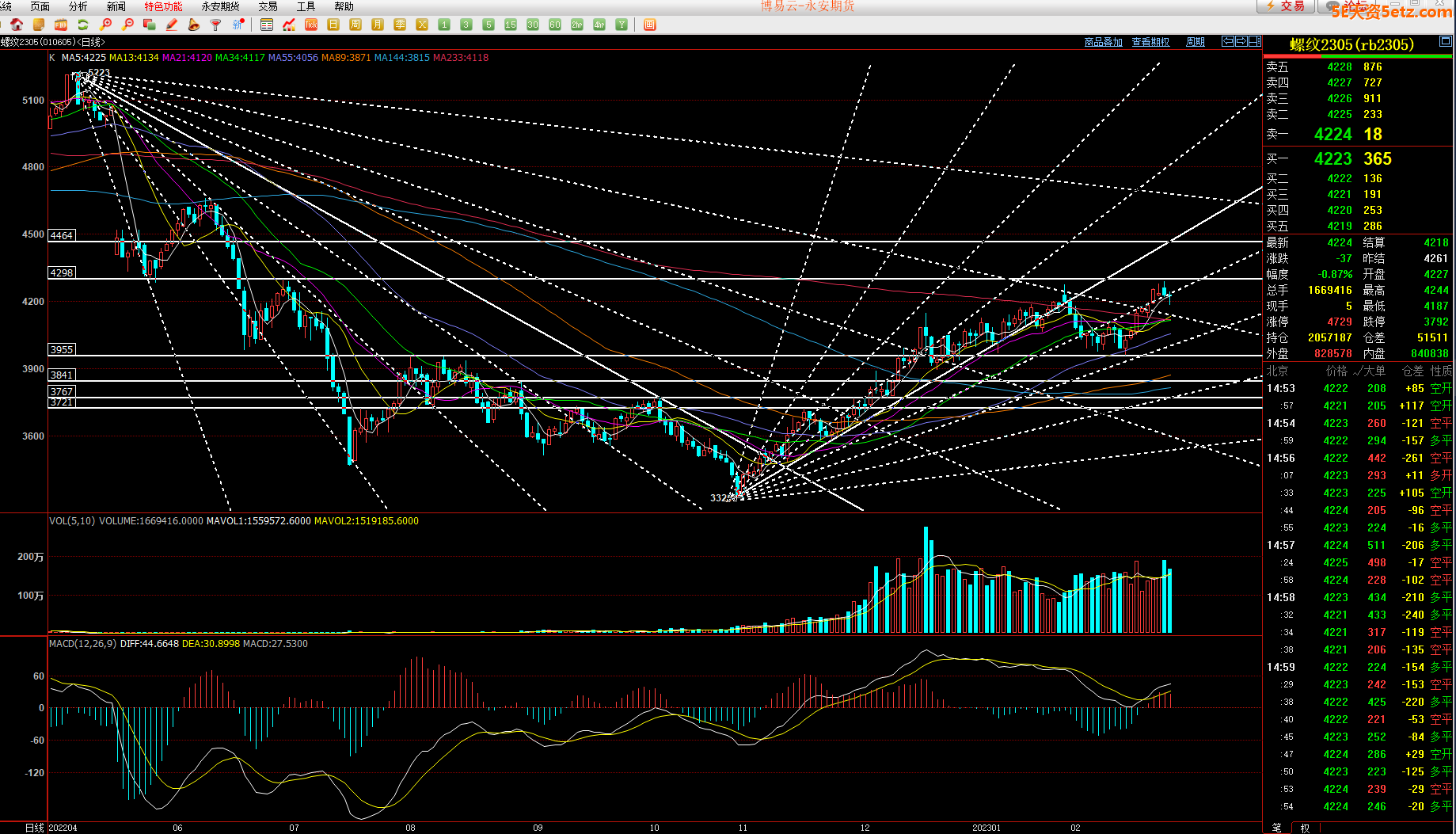Select the green Y yearly period button
Screen dimensions: 1456x834
(x=622, y=25)
